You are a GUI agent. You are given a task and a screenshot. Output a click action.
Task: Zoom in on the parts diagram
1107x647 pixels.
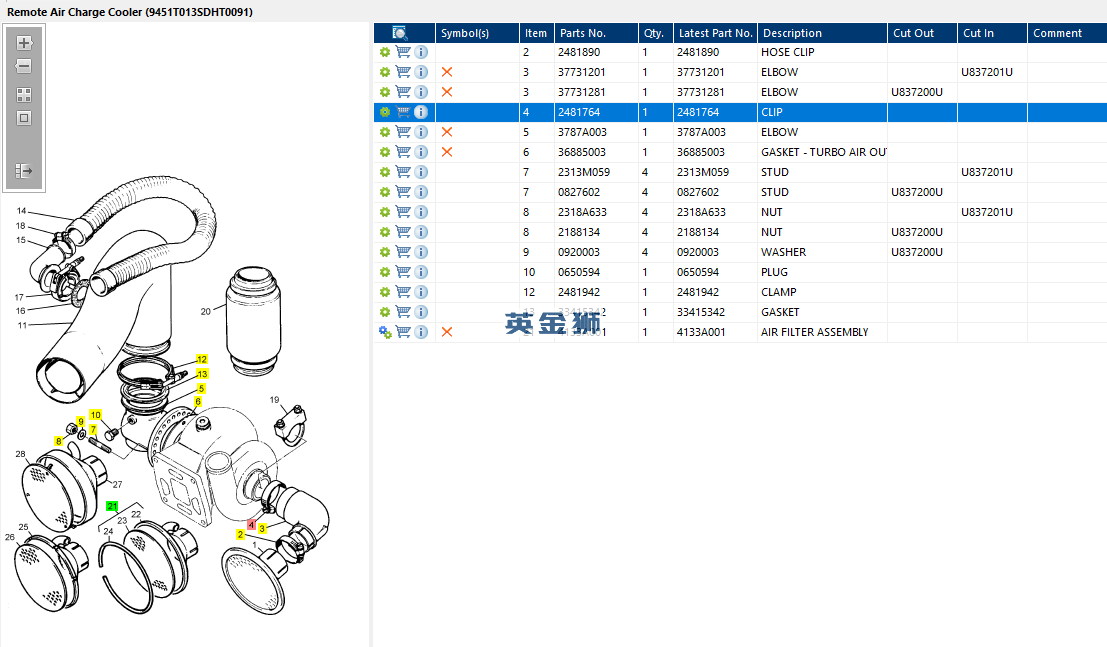coord(24,42)
